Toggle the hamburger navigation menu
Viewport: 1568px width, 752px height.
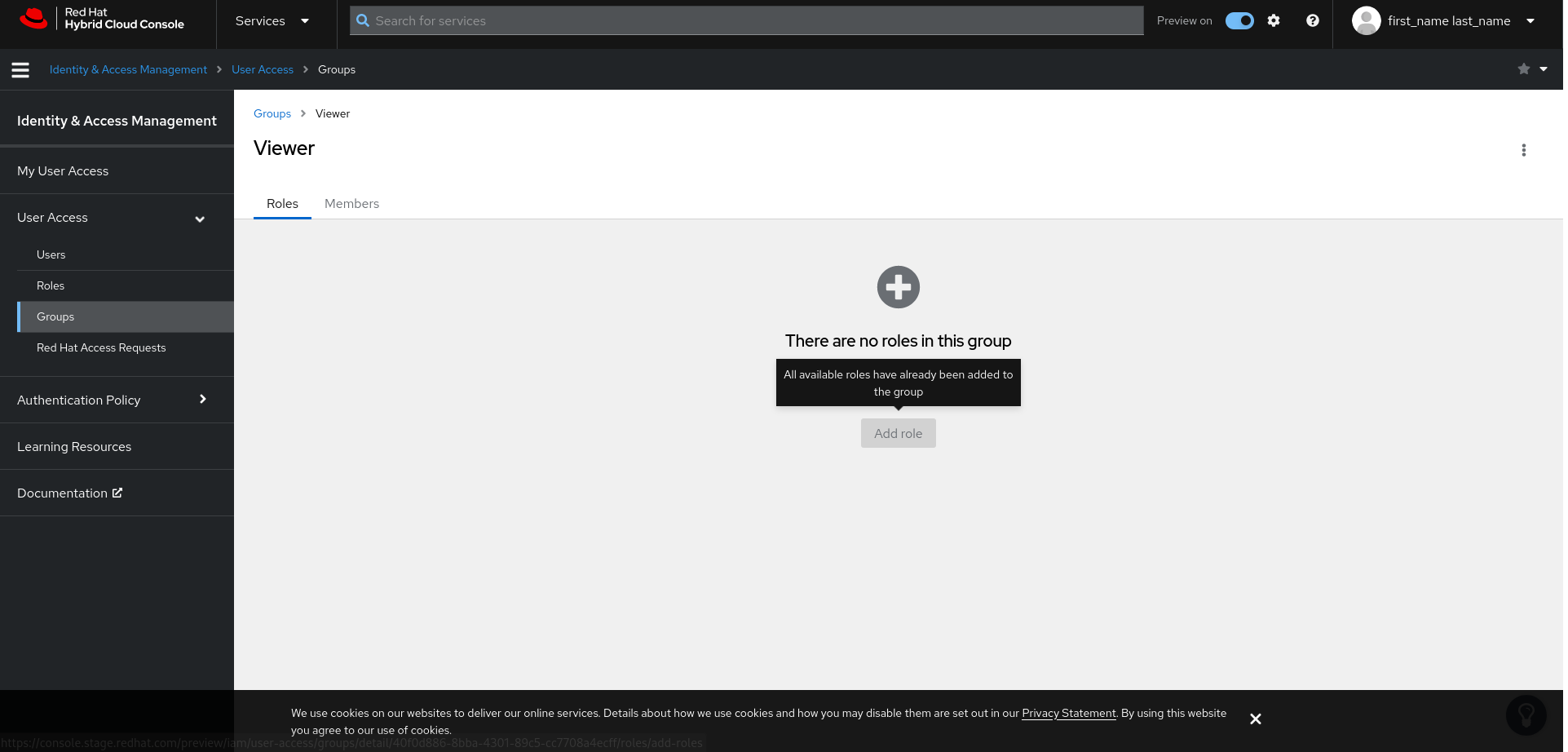click(20, 70)
